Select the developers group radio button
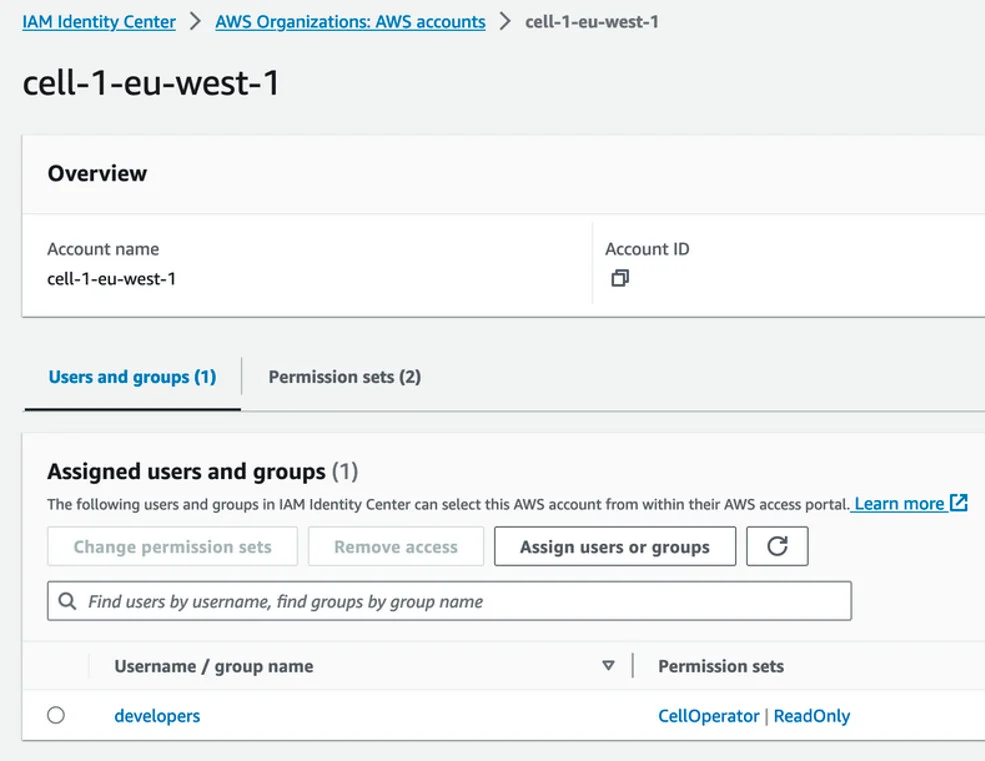The width and height of the screenshot is (985, 761). pyautogui.click(x=56, y=715)
